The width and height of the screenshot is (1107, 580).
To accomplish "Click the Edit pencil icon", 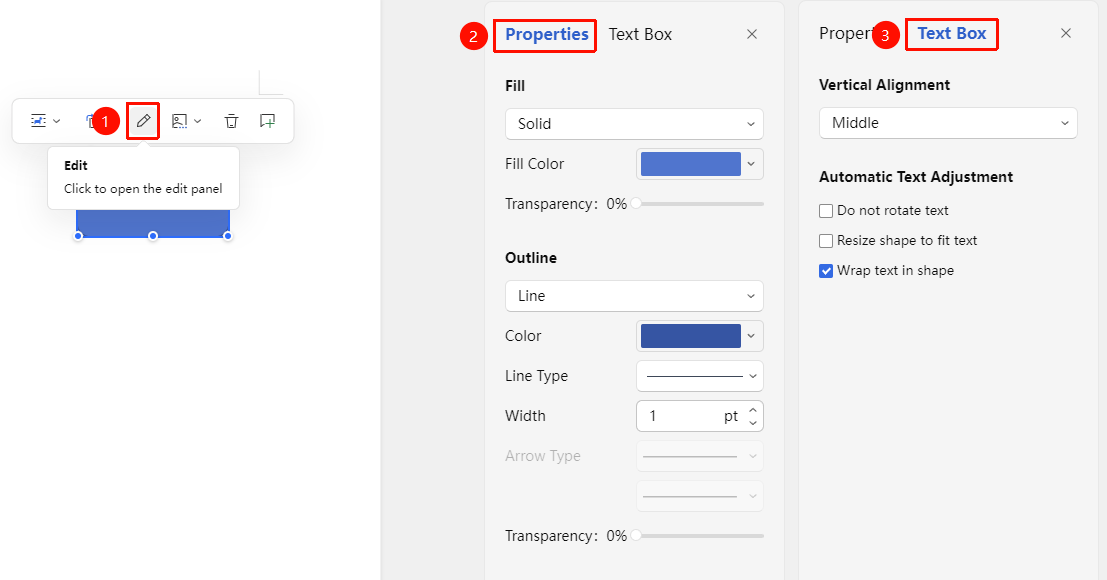I will [143, 121].
